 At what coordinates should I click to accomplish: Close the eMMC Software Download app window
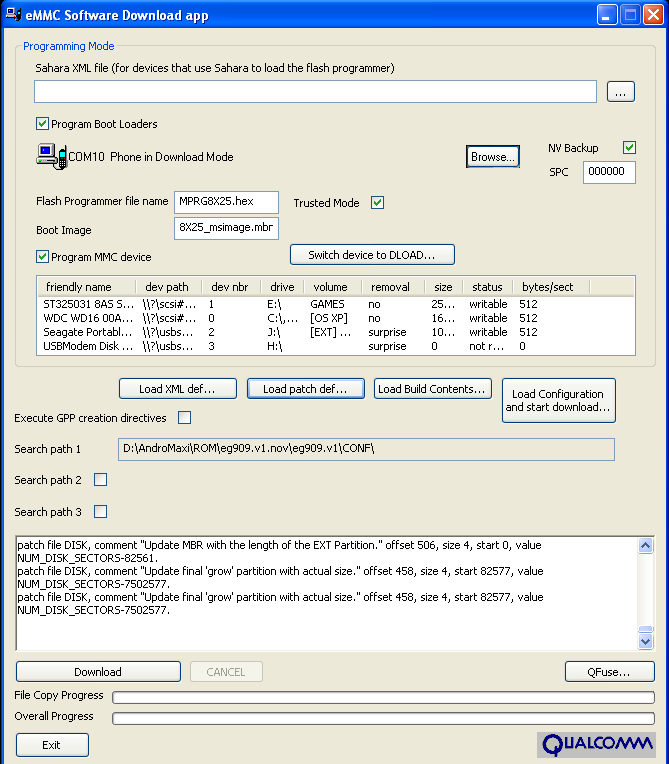(x=653, y=15)
